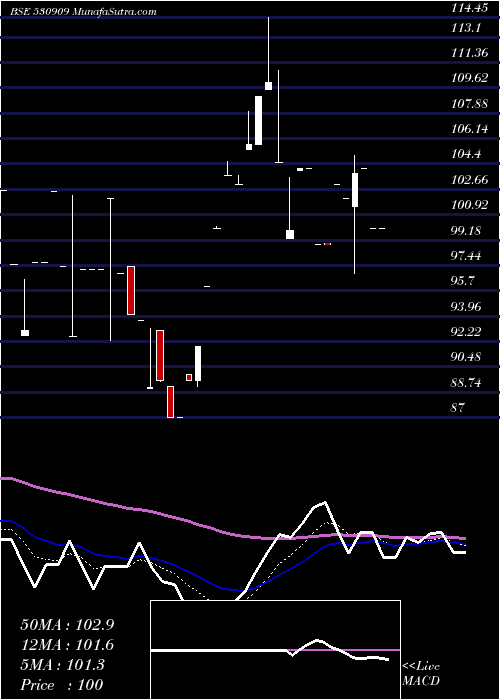Click the 107.88 price axis label

point(470,104)
